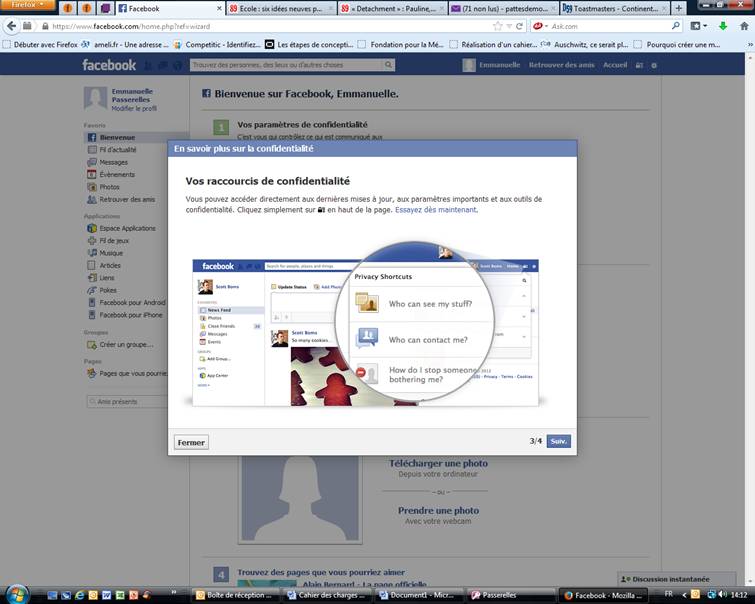755x604 pixels.
Task: Select the purple pinned tab
Action: coord(105,8)
